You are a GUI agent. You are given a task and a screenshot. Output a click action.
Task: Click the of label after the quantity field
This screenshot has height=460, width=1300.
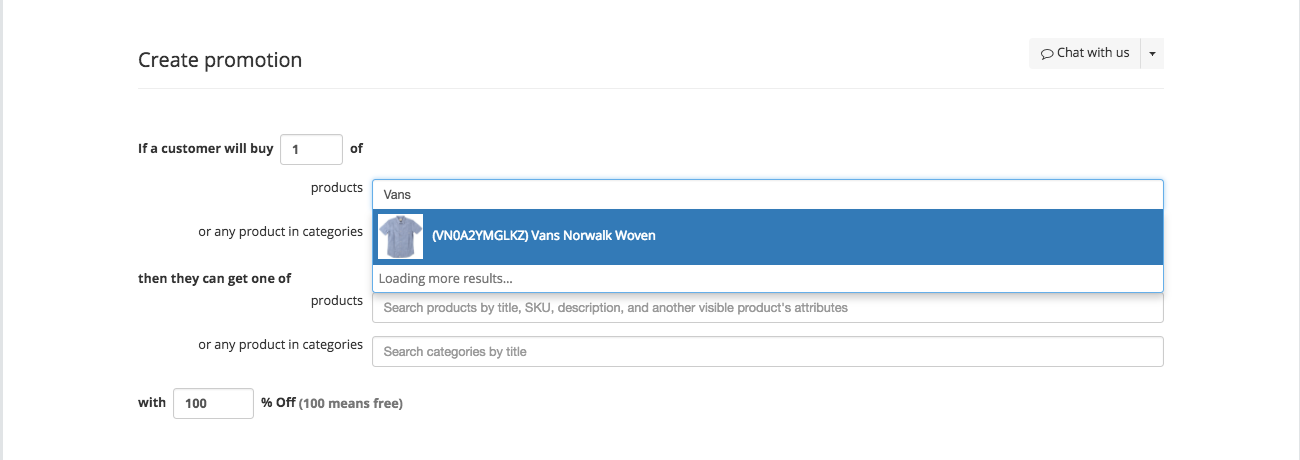(x=356, y=148)
